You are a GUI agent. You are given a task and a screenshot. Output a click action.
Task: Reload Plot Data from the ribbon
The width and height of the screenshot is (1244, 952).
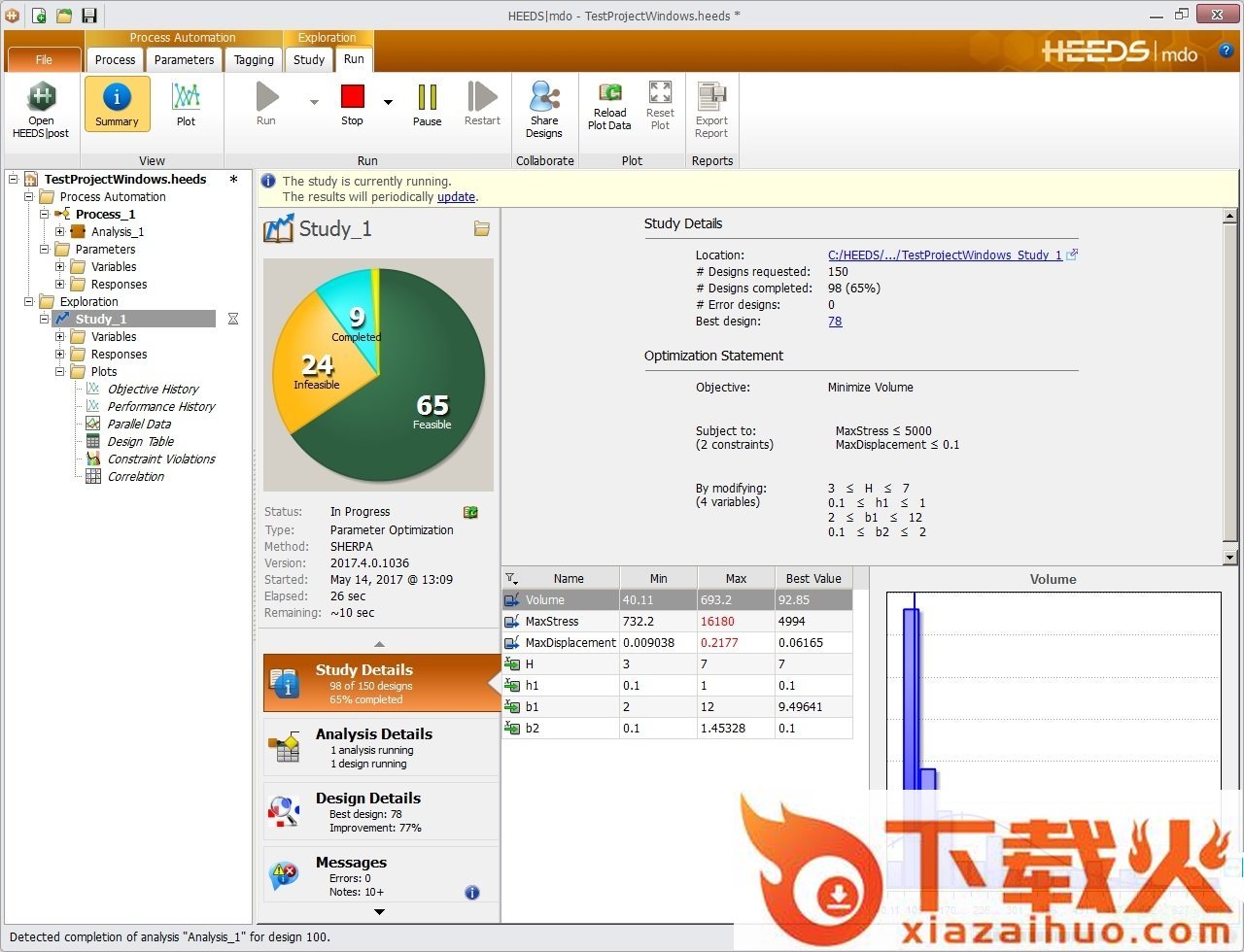(x=609, y=93)
